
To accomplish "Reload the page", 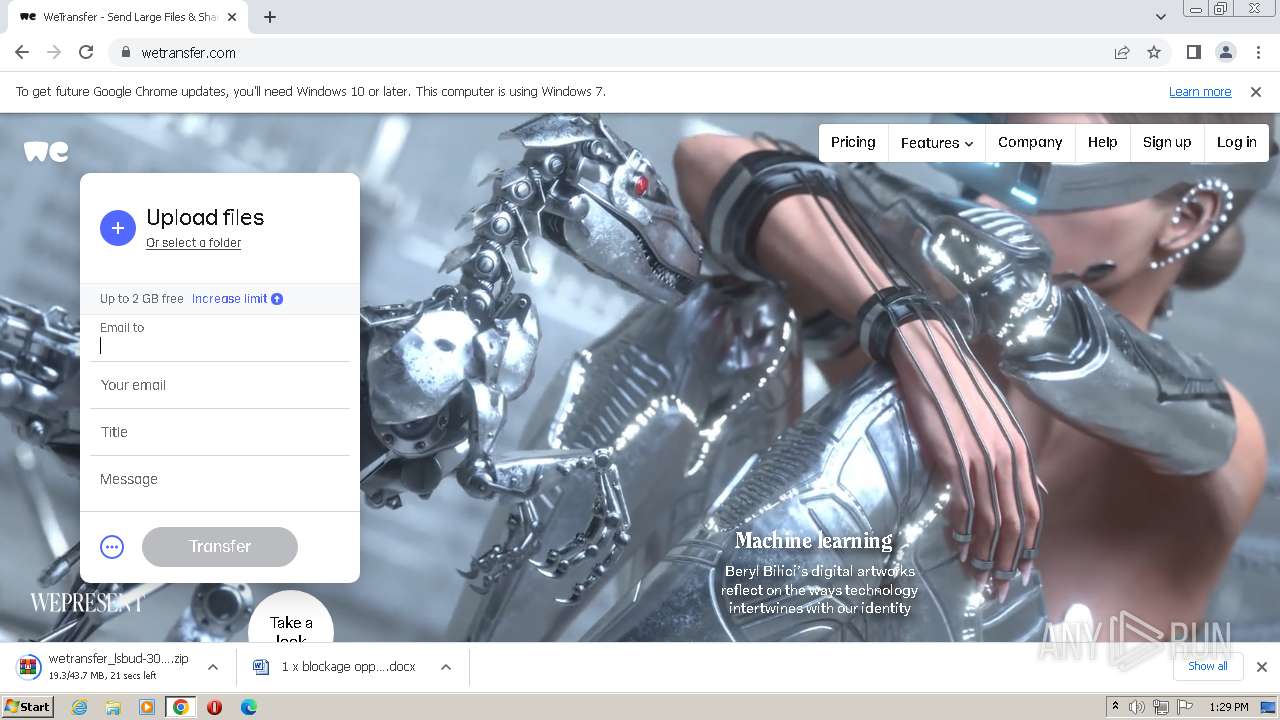I will (86, 52).
